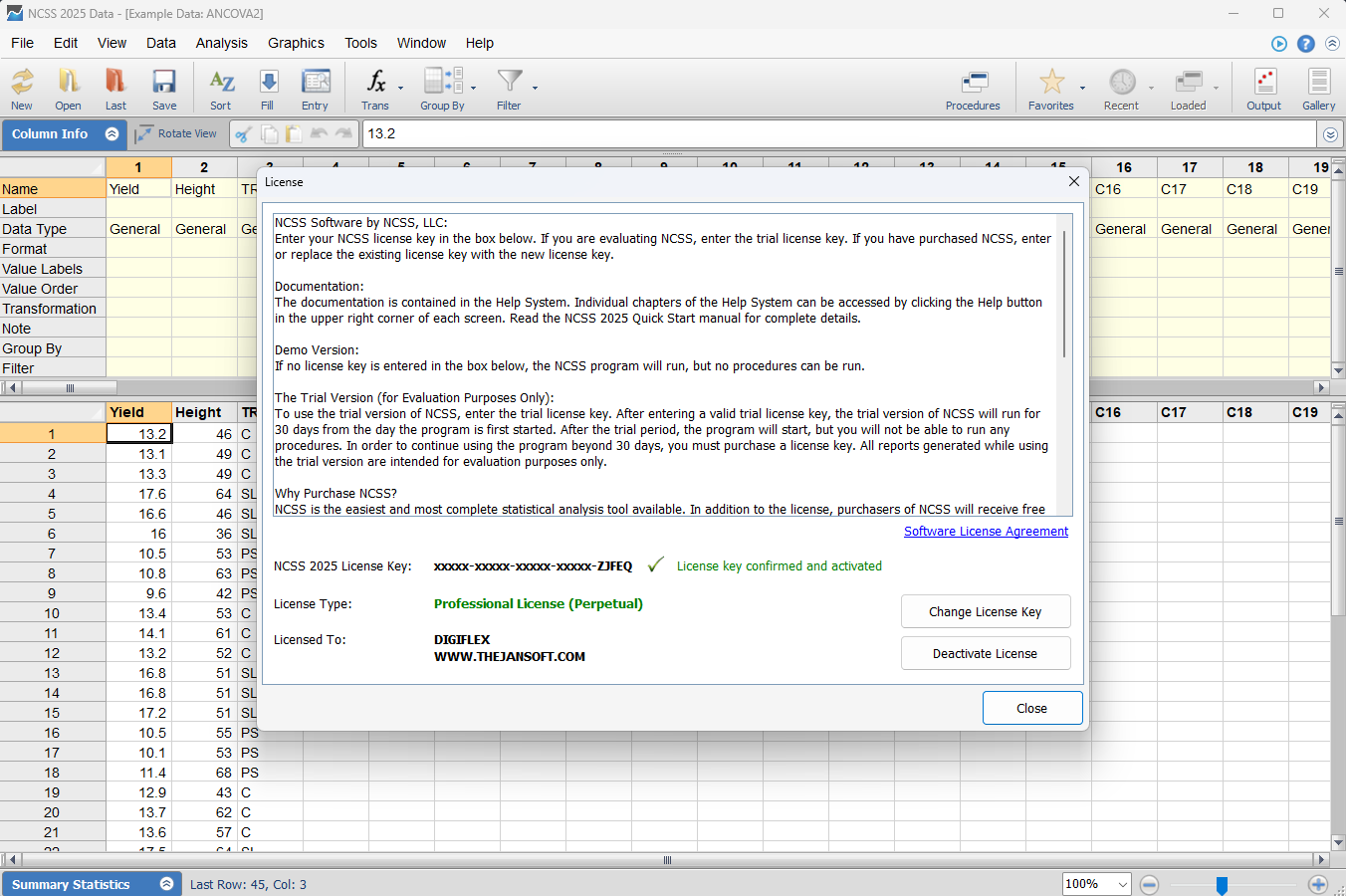Viewport: 1346px width, 896px height.
Task: Open the File menu
Action: pos(22,43)
